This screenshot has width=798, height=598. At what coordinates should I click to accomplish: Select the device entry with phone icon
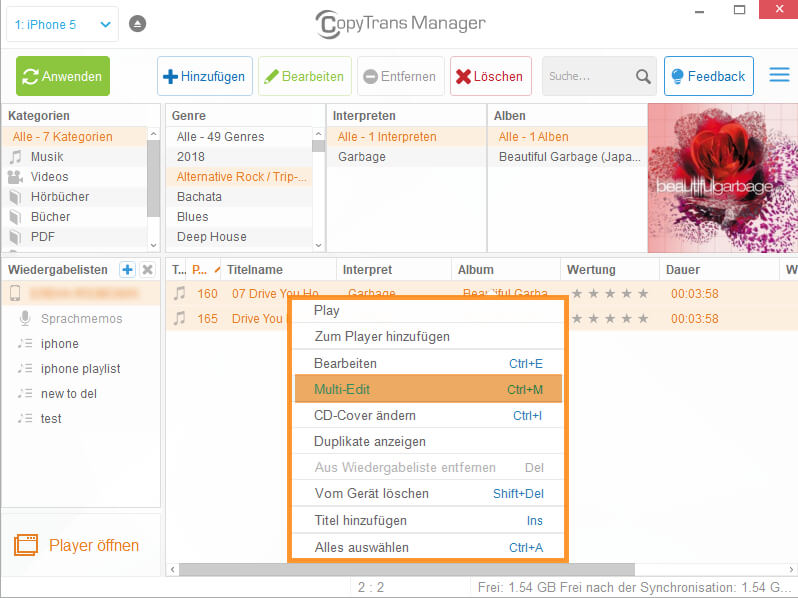click(81, 293)
